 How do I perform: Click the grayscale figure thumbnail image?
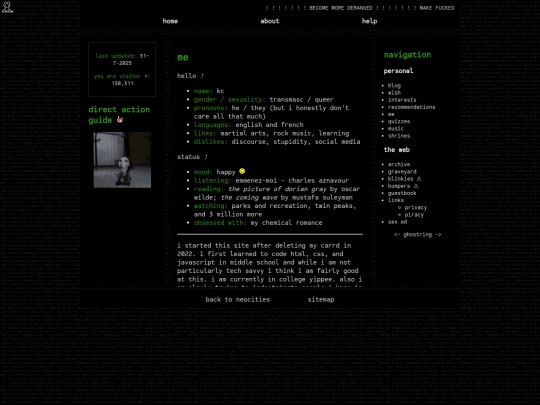pos(122,160)
